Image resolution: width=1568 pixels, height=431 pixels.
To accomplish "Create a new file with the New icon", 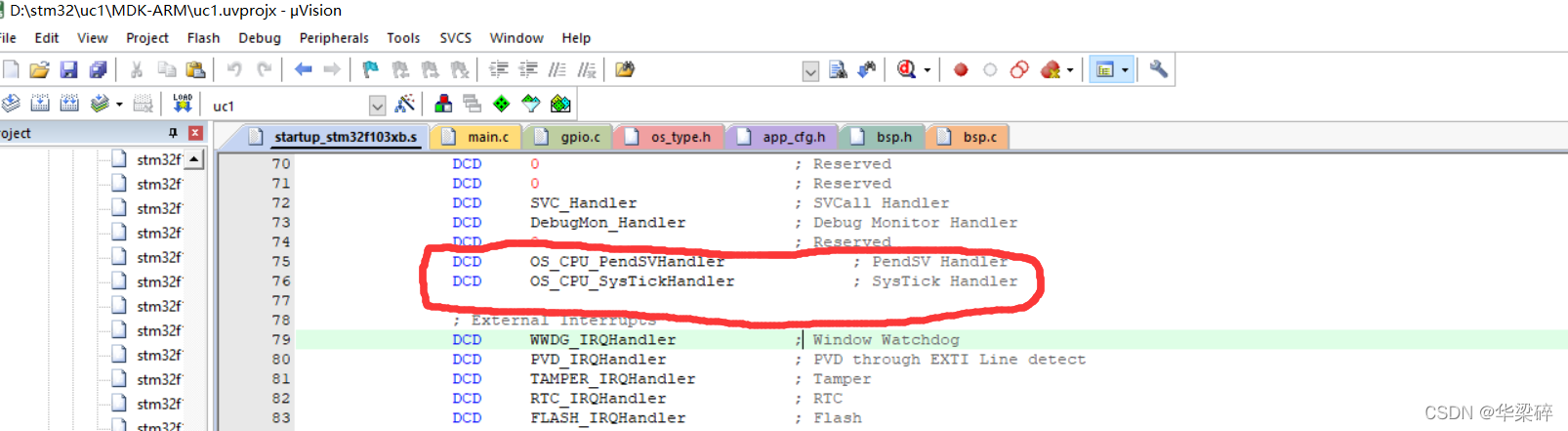I will [x=11, y=69].
